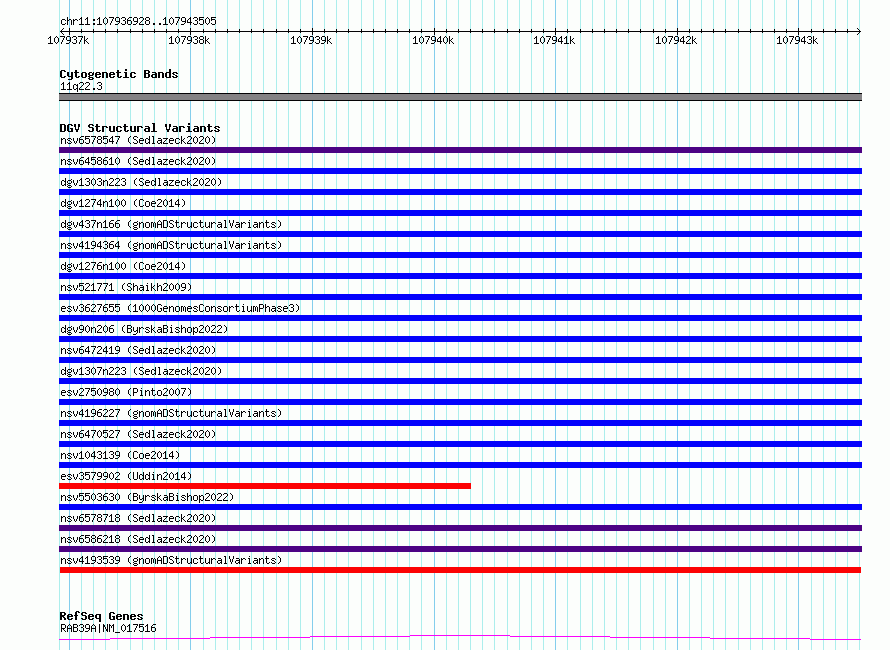The width and height of the screenshot is (890, 650).
Task: Open dgv90n206 (ByrskaBishop2022) label
Action: point(144,329)
